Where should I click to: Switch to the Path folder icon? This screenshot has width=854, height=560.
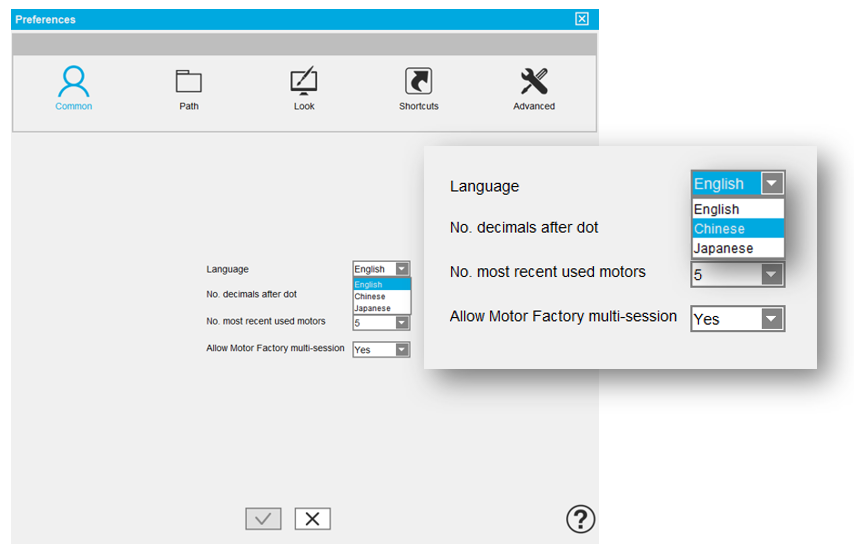[188, 82]
